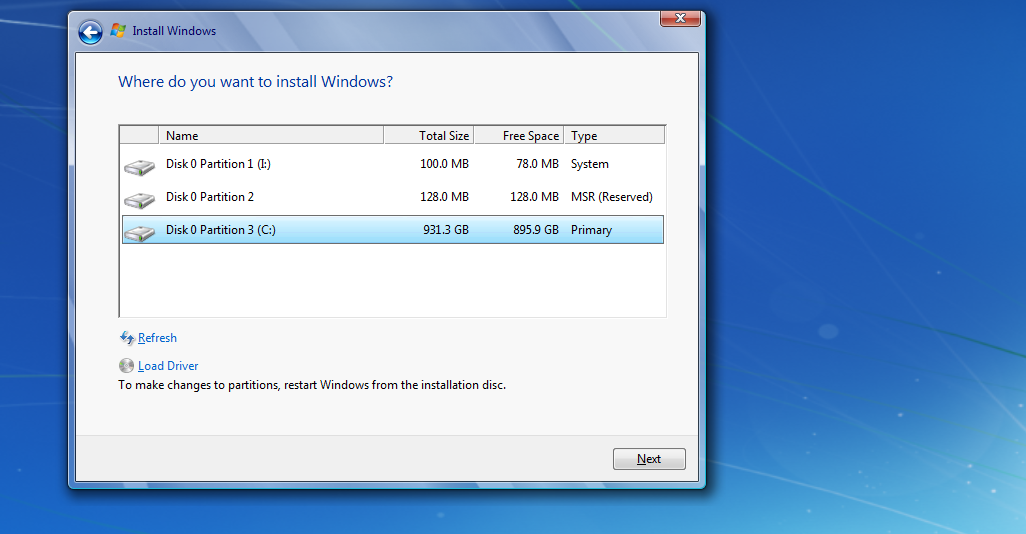Sort by the Name column header
Screen dimensions: 1026x534
[x=271, y=135]
